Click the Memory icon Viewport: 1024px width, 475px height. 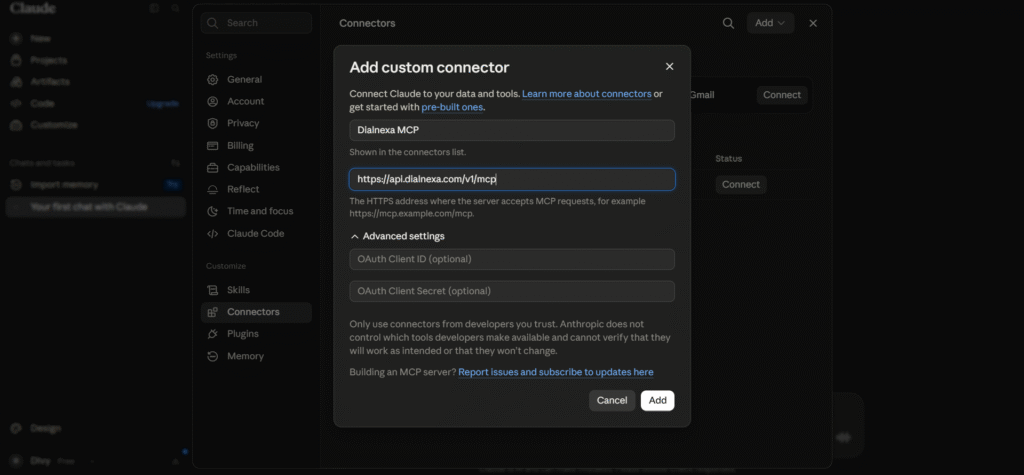pyautogui.click(x=212, y=356)
